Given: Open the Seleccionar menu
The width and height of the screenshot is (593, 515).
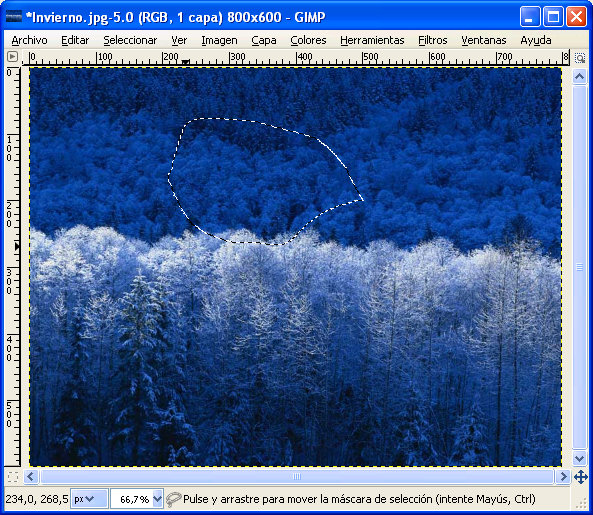Looking at the screenshot, I should click(130, 40).
